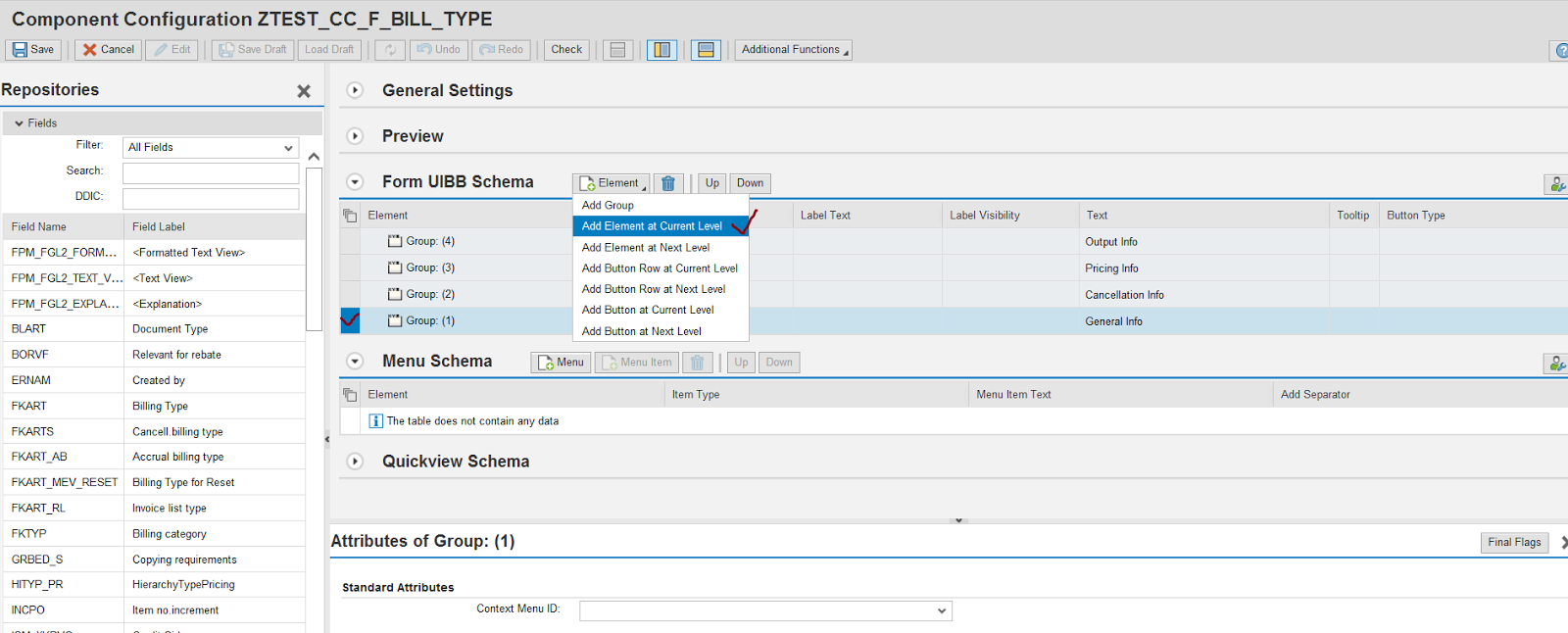This screenshot has height=633, width=1568.
Task: Expand the General Settings section
Action: click(x=356, y=90)
